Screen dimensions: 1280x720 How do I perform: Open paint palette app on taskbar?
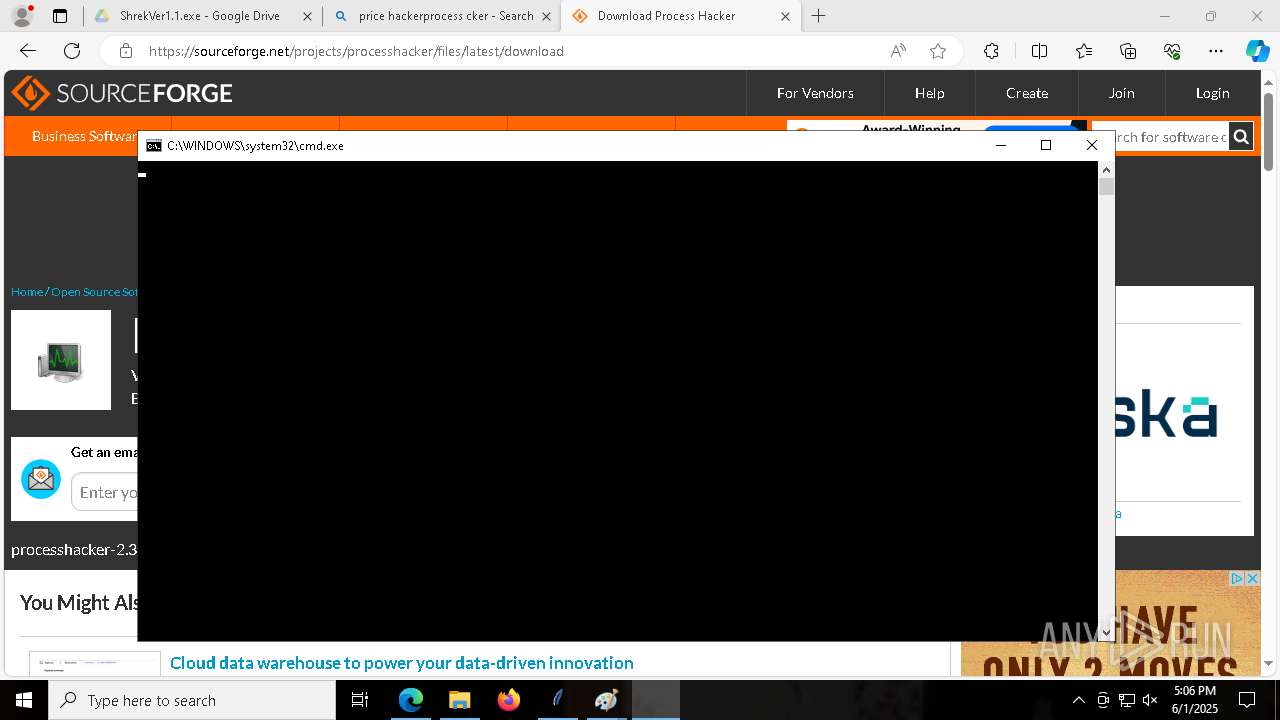click(x=606, y=700)
